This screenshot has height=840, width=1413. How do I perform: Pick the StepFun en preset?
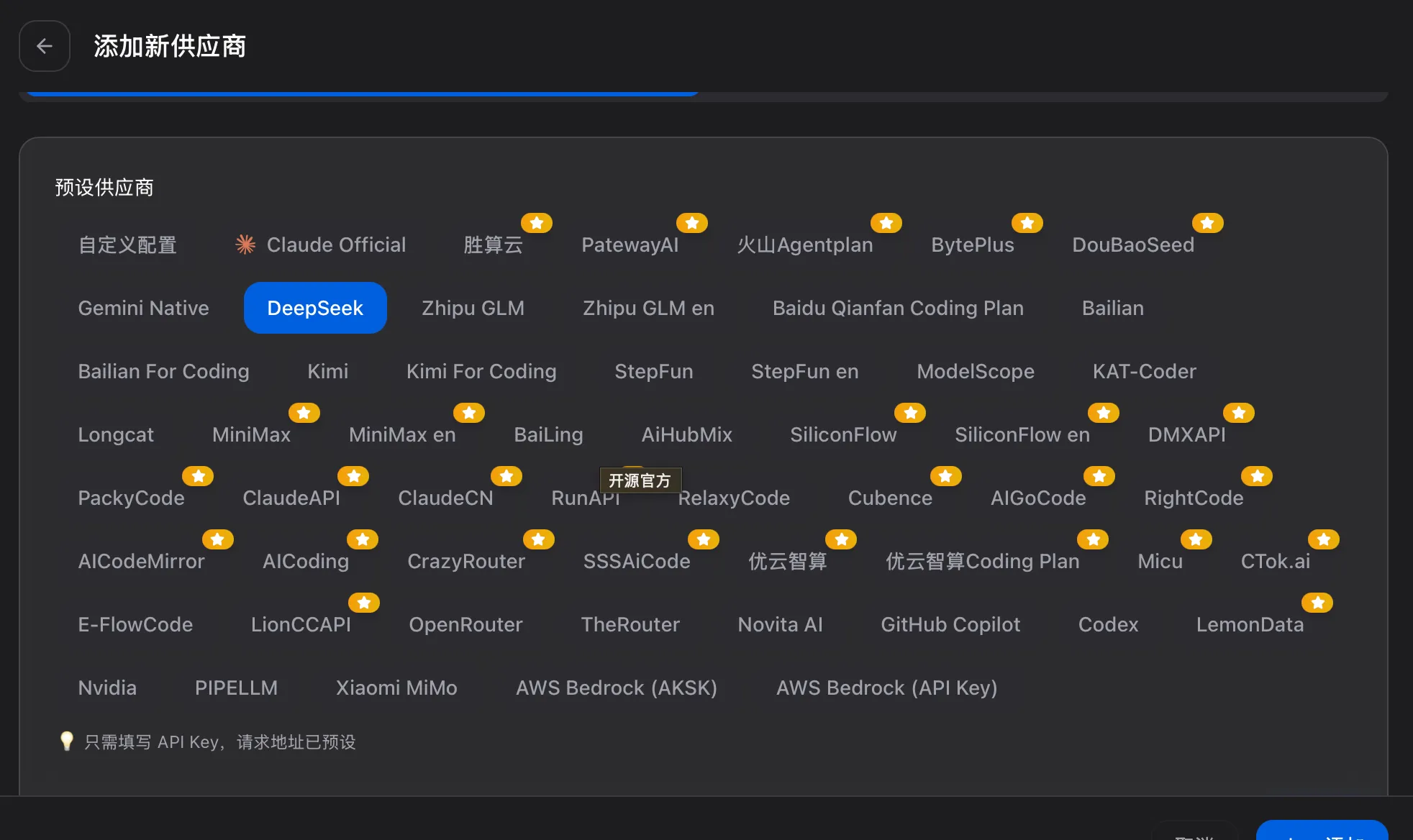pyautogui.click(x=805, y=371)
